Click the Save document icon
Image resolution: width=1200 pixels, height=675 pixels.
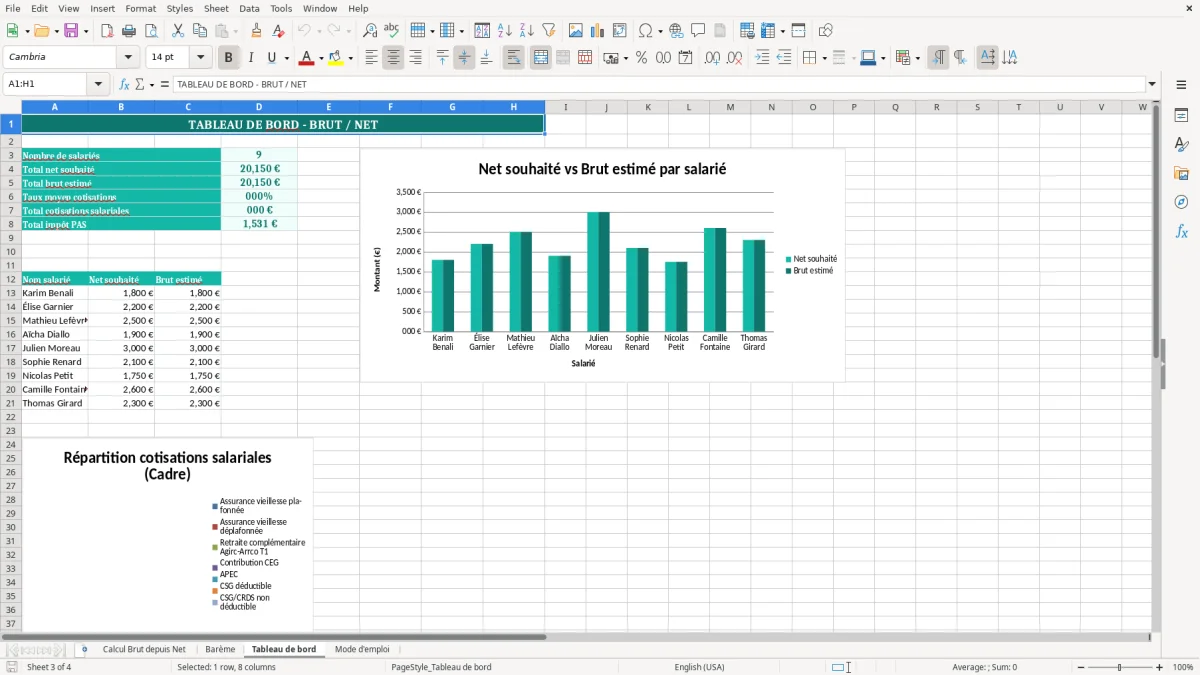tap(71, 31)
